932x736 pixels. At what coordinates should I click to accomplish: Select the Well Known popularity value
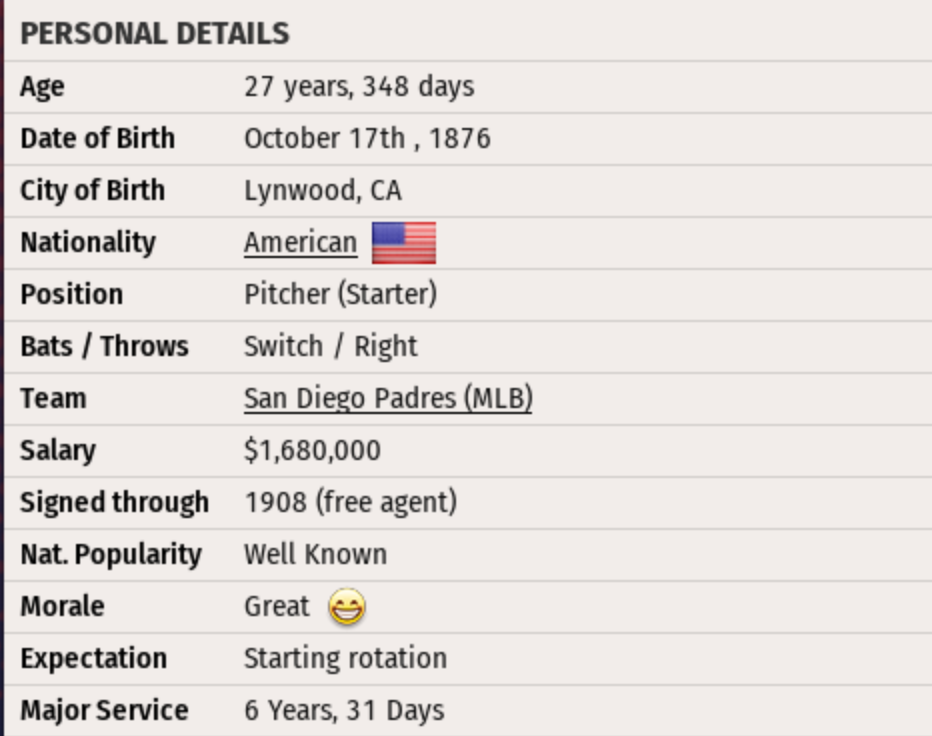tap(315, 555)
